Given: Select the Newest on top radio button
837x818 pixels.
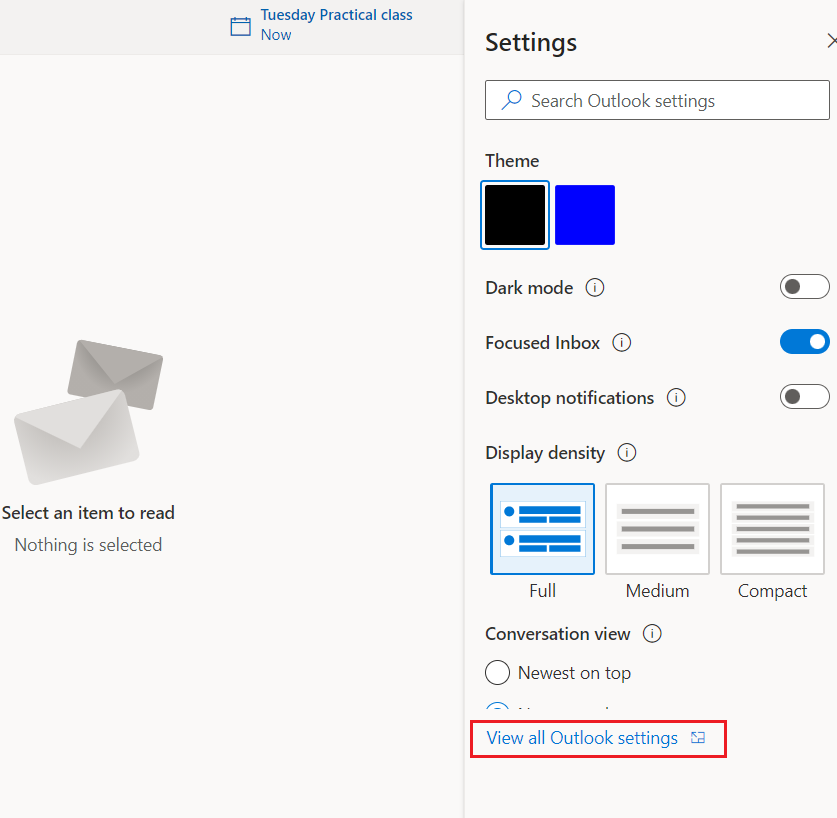Looking at the screenshot, I should pos(497,673).
